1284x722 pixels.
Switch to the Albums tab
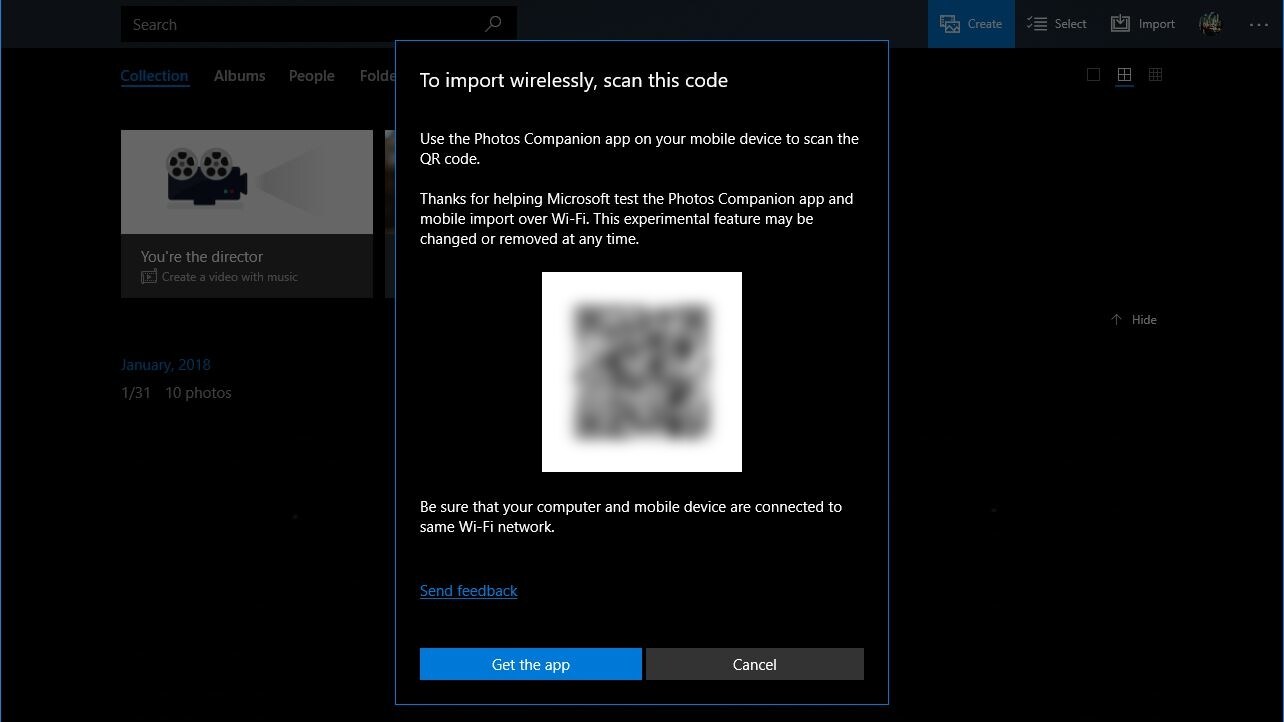240,76
